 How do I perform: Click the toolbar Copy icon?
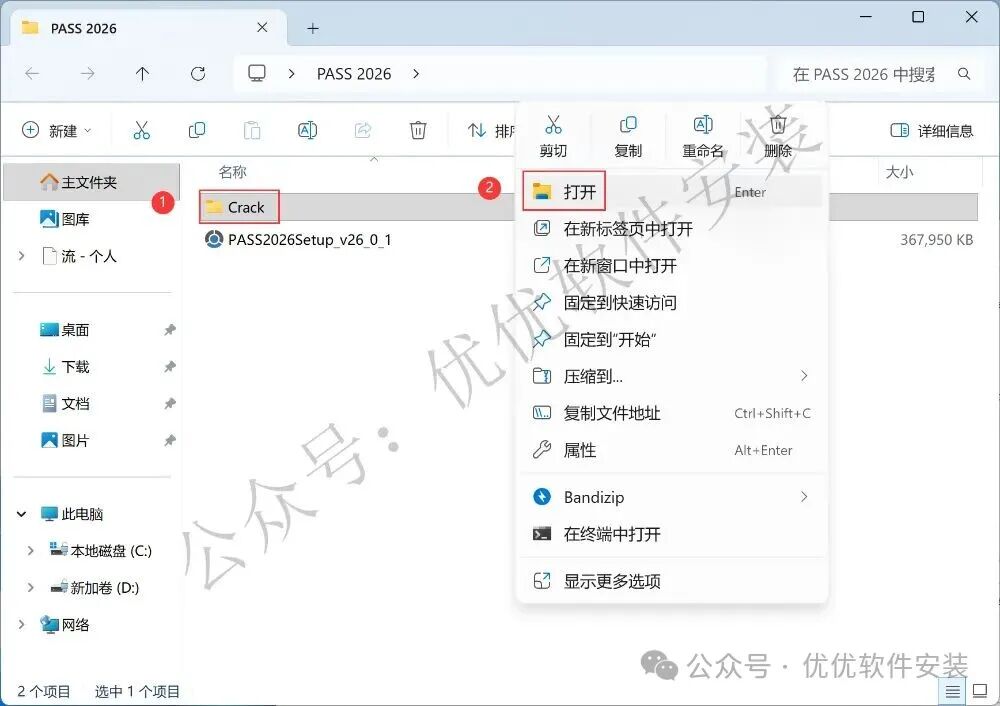[x=197, y=130]
